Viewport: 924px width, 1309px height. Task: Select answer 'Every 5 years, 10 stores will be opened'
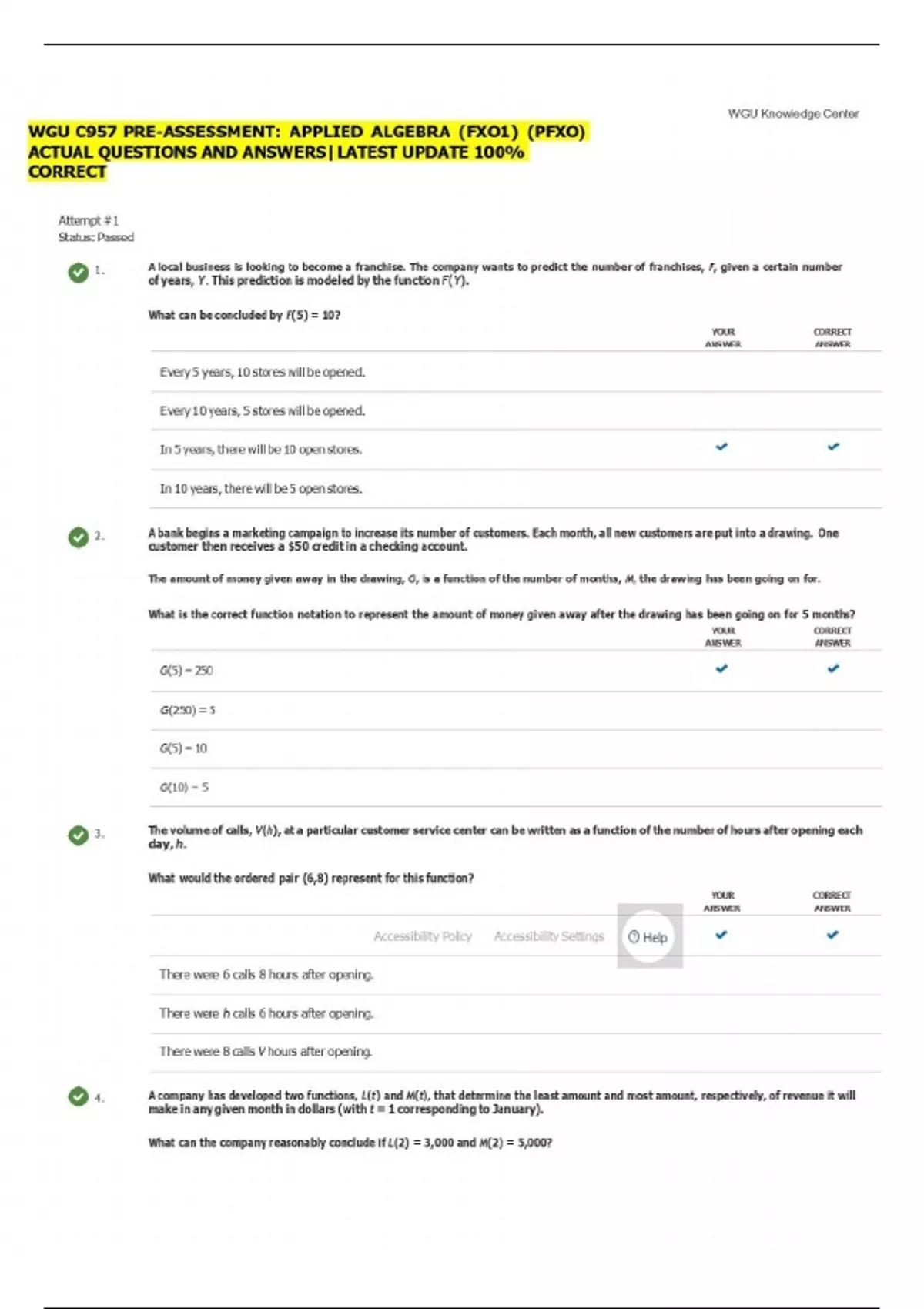coord(262,373)
